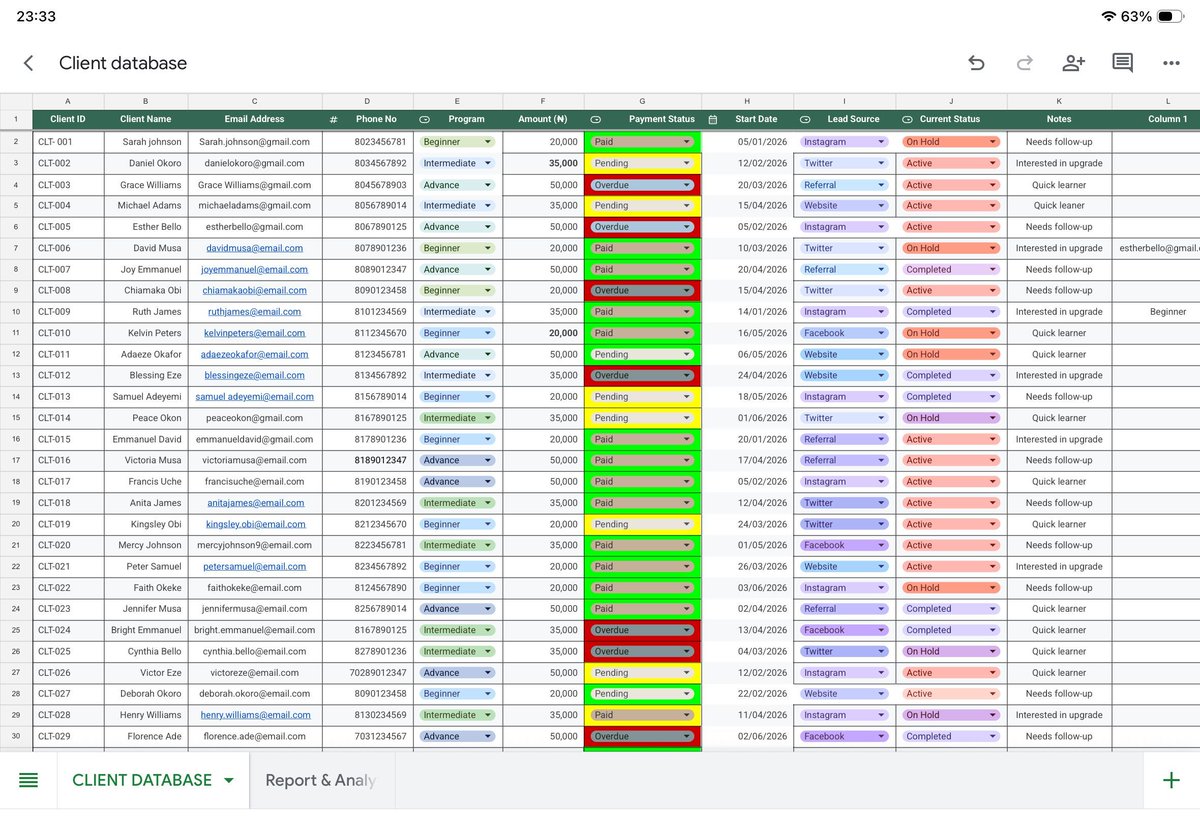Open Current Status dropdown for Sarah johnson
This screenshot has width=1200, height=834.
(x=992, y=142)
